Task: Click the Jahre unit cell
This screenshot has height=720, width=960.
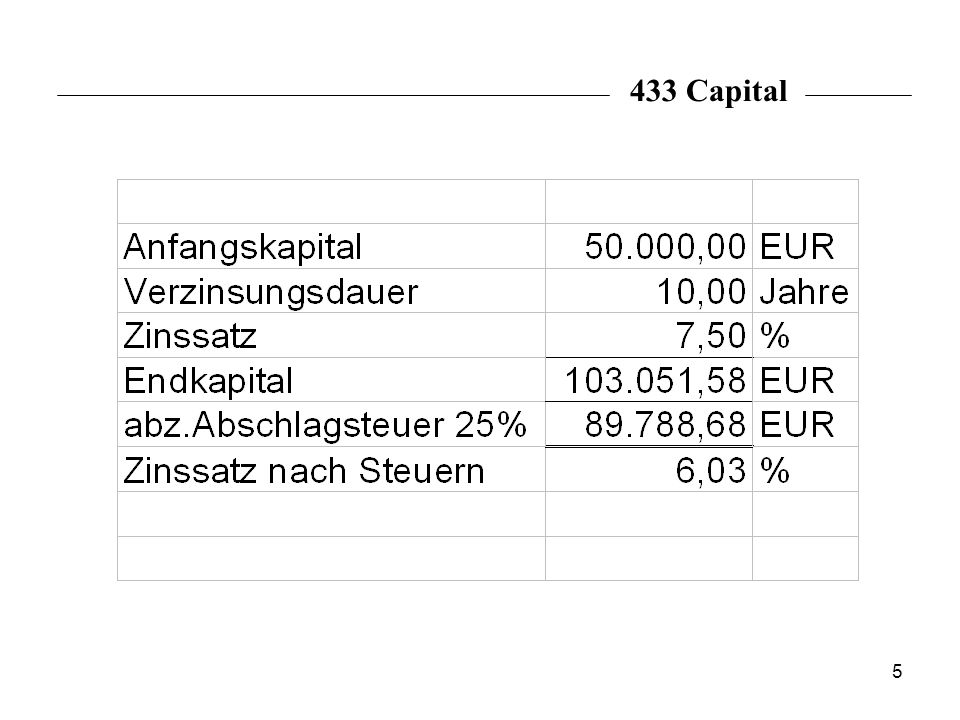Action: 805,291
